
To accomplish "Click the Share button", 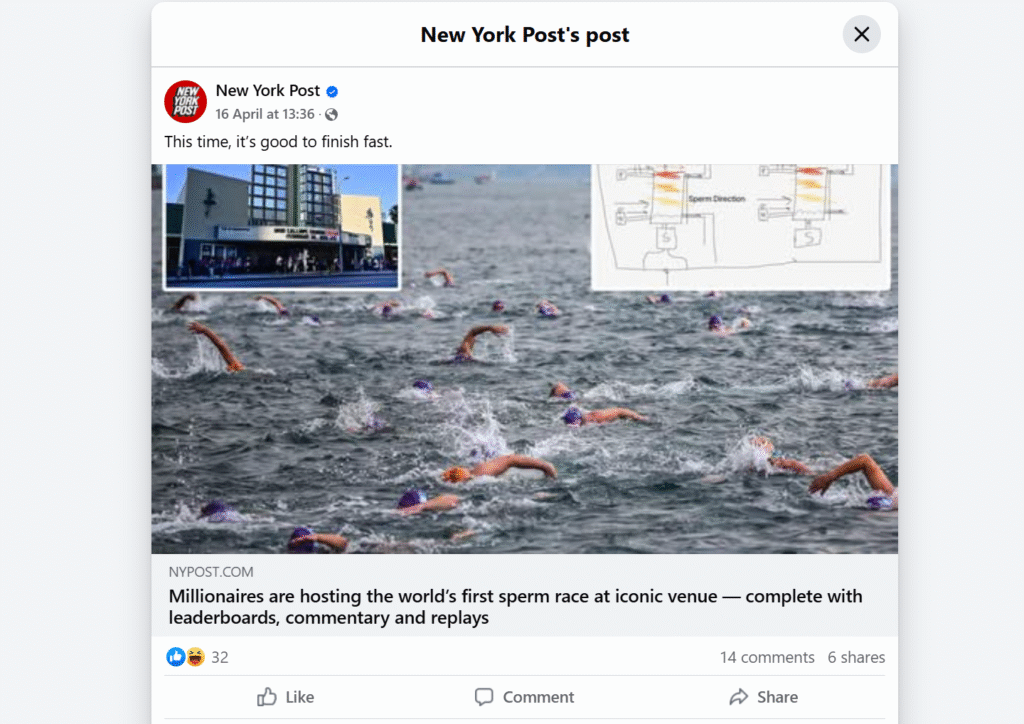I will tap(763, 697).
